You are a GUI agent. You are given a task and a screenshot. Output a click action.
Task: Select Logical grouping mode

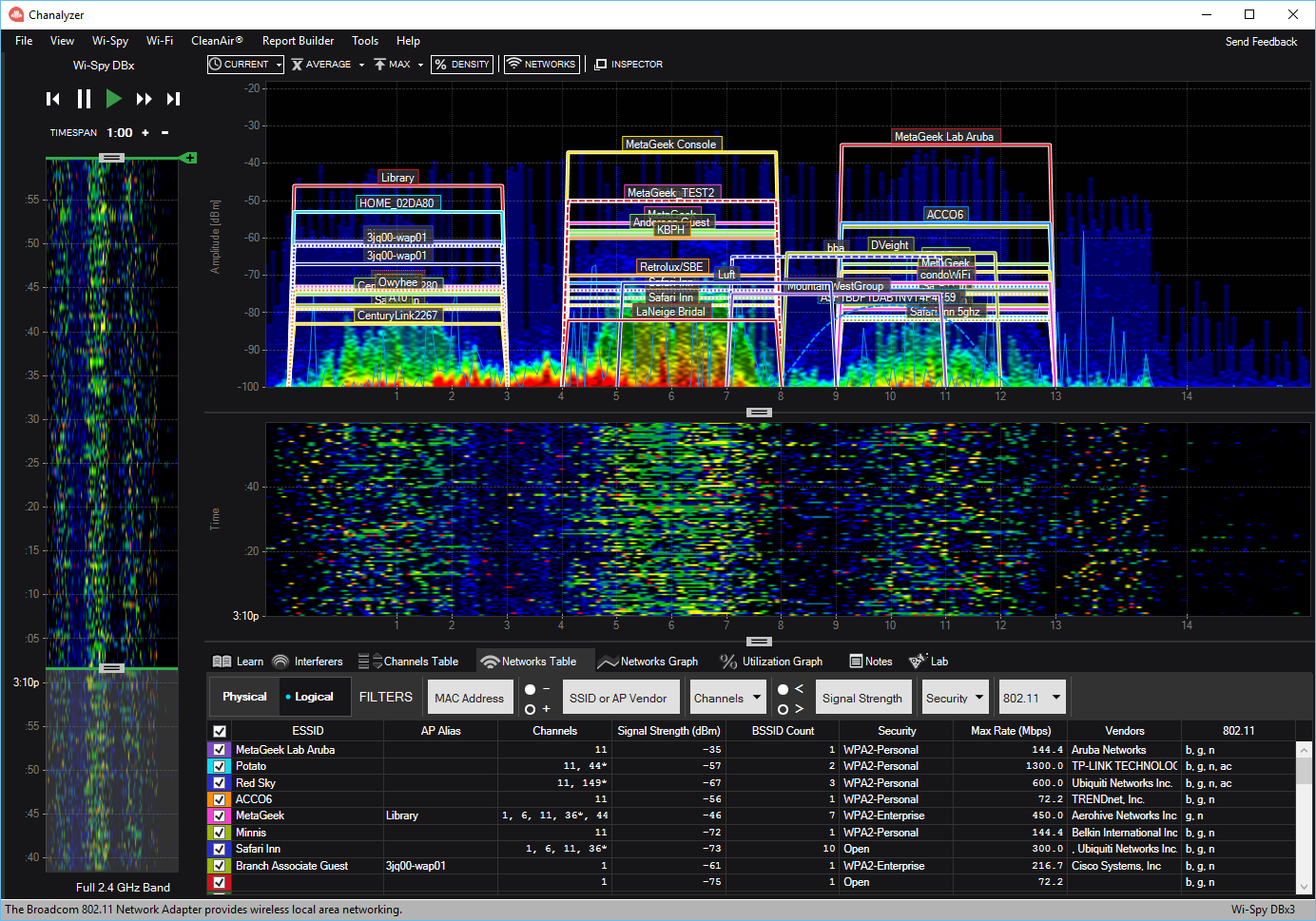[x=313, y=697]
